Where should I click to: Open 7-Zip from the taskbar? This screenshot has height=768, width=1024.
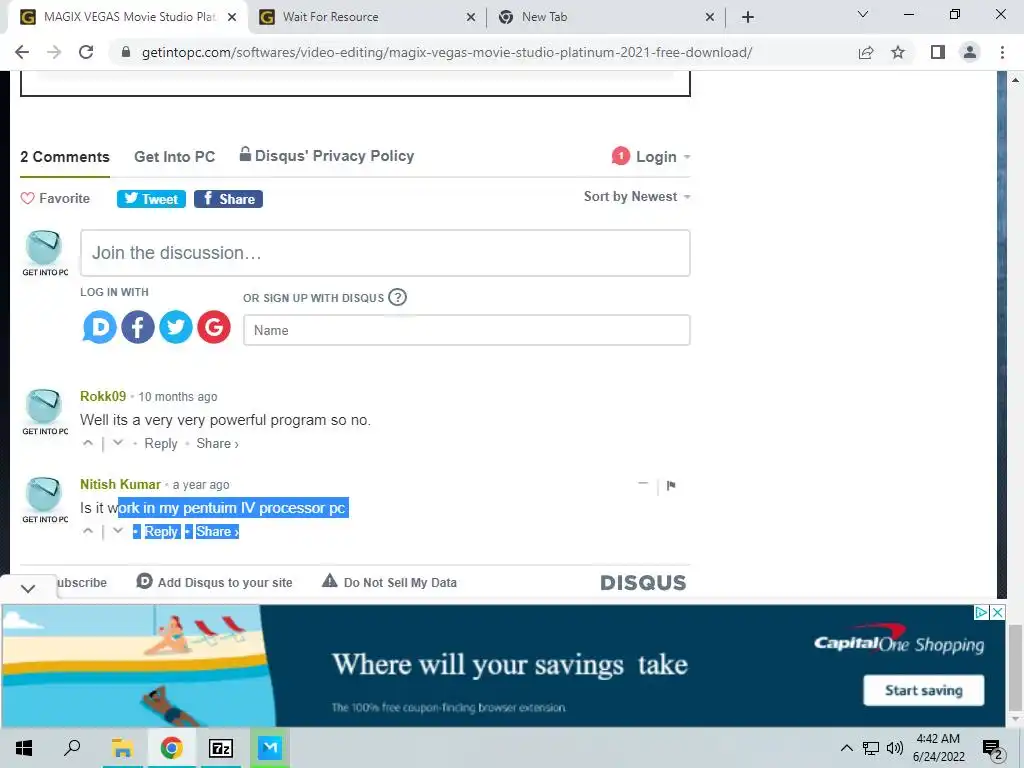[x=221, y=748]
